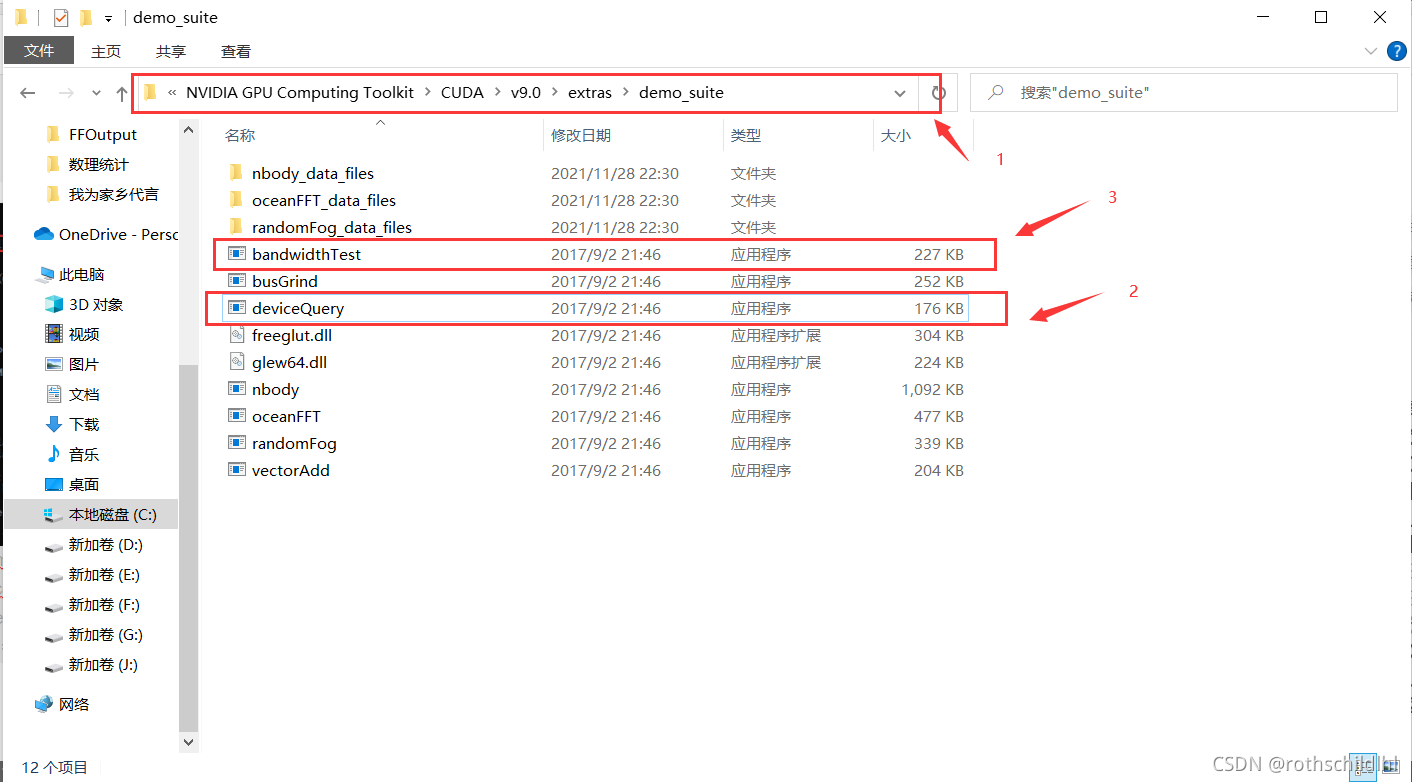Go up one folder level arrow

tap(121, 93)
